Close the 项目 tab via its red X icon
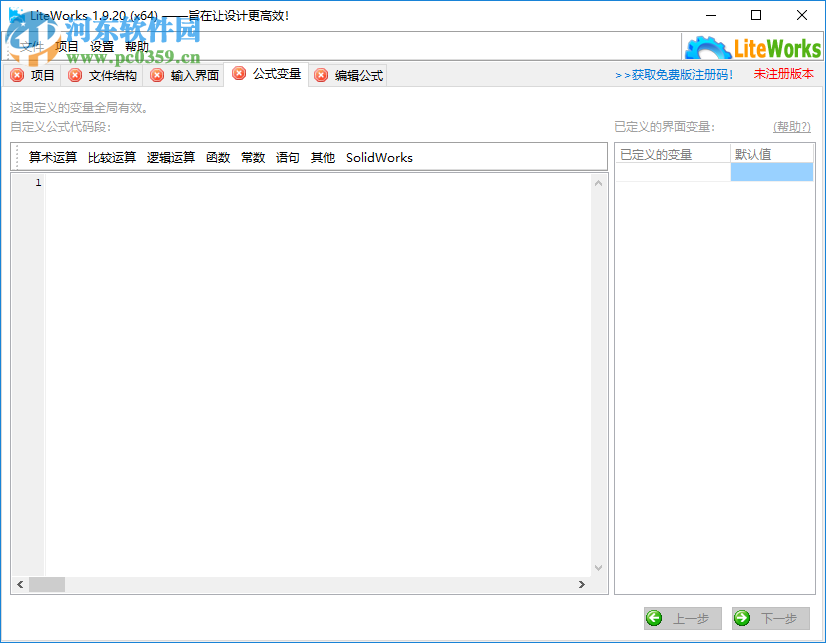This screenshot has width=826, height=643. pyautogui.click(x=16, y=74)
